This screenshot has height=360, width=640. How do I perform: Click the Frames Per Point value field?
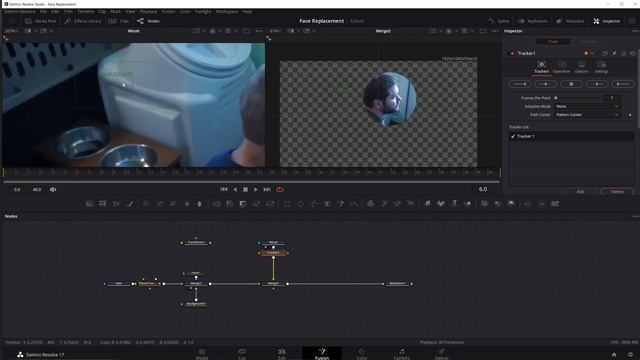pos(612,98)
